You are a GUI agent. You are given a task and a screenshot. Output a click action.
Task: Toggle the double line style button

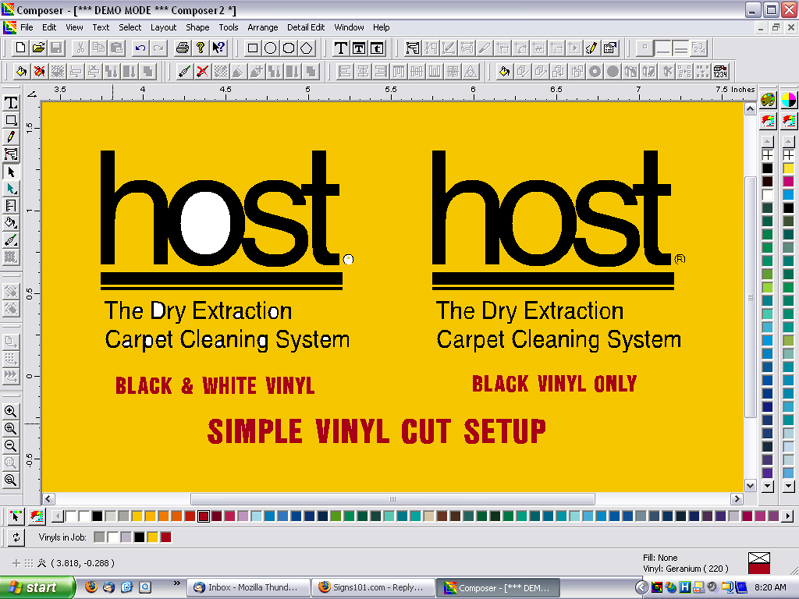point(681,48)
